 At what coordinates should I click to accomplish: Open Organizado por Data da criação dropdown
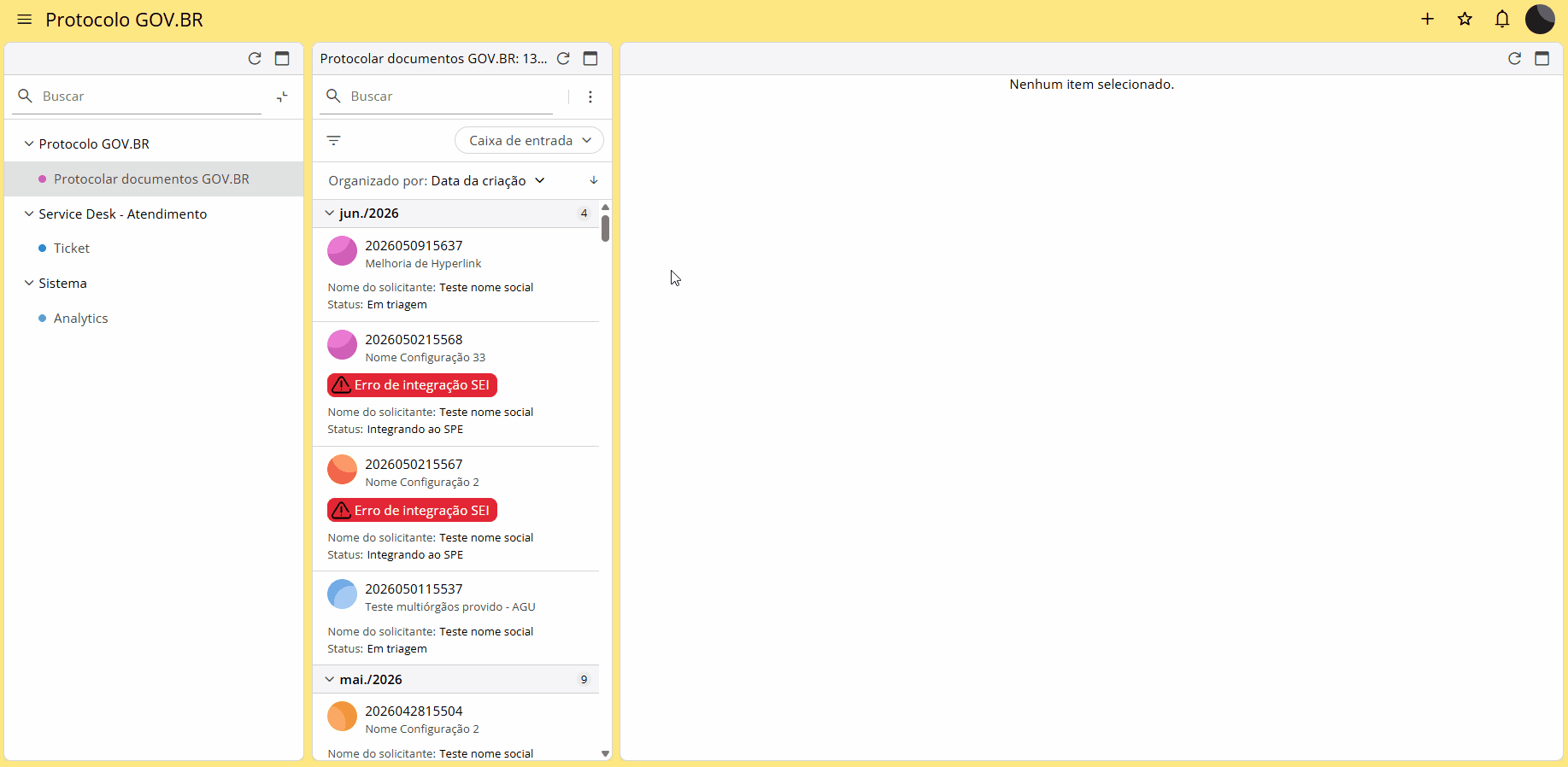pyautogui.click(x=437, y=180)
